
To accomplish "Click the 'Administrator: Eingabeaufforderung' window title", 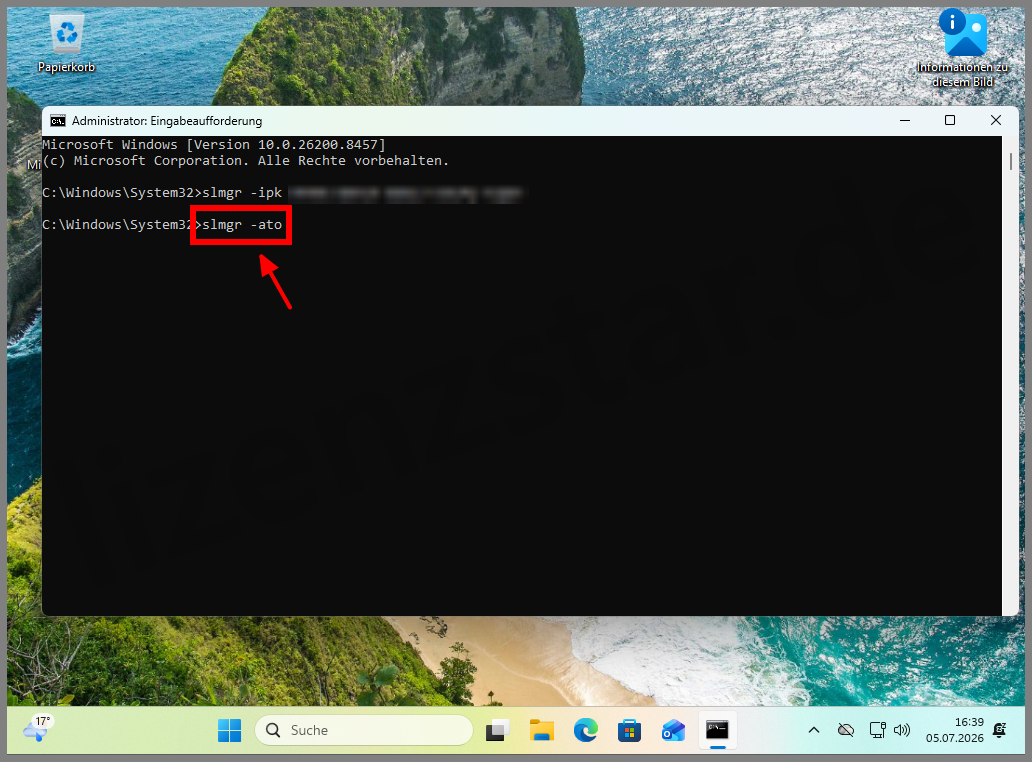I will pyautogui.click(x=167, y=121).
